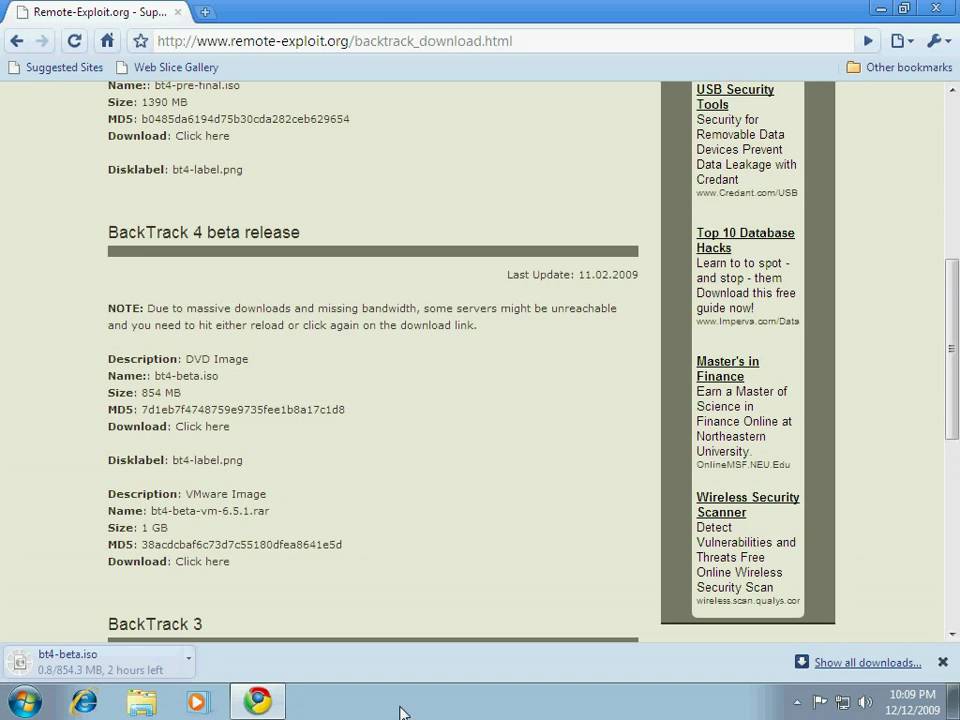Launch Internet Explorer from taskbar
The image size is (960, 720).
tap(84, 702)
